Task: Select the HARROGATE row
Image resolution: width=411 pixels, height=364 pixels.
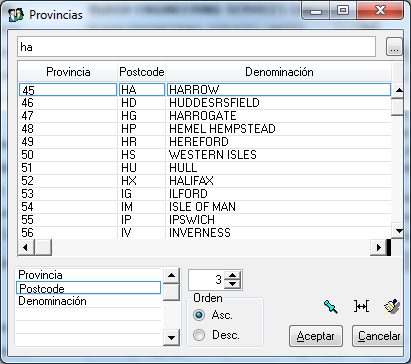Action: coord(205,116)
